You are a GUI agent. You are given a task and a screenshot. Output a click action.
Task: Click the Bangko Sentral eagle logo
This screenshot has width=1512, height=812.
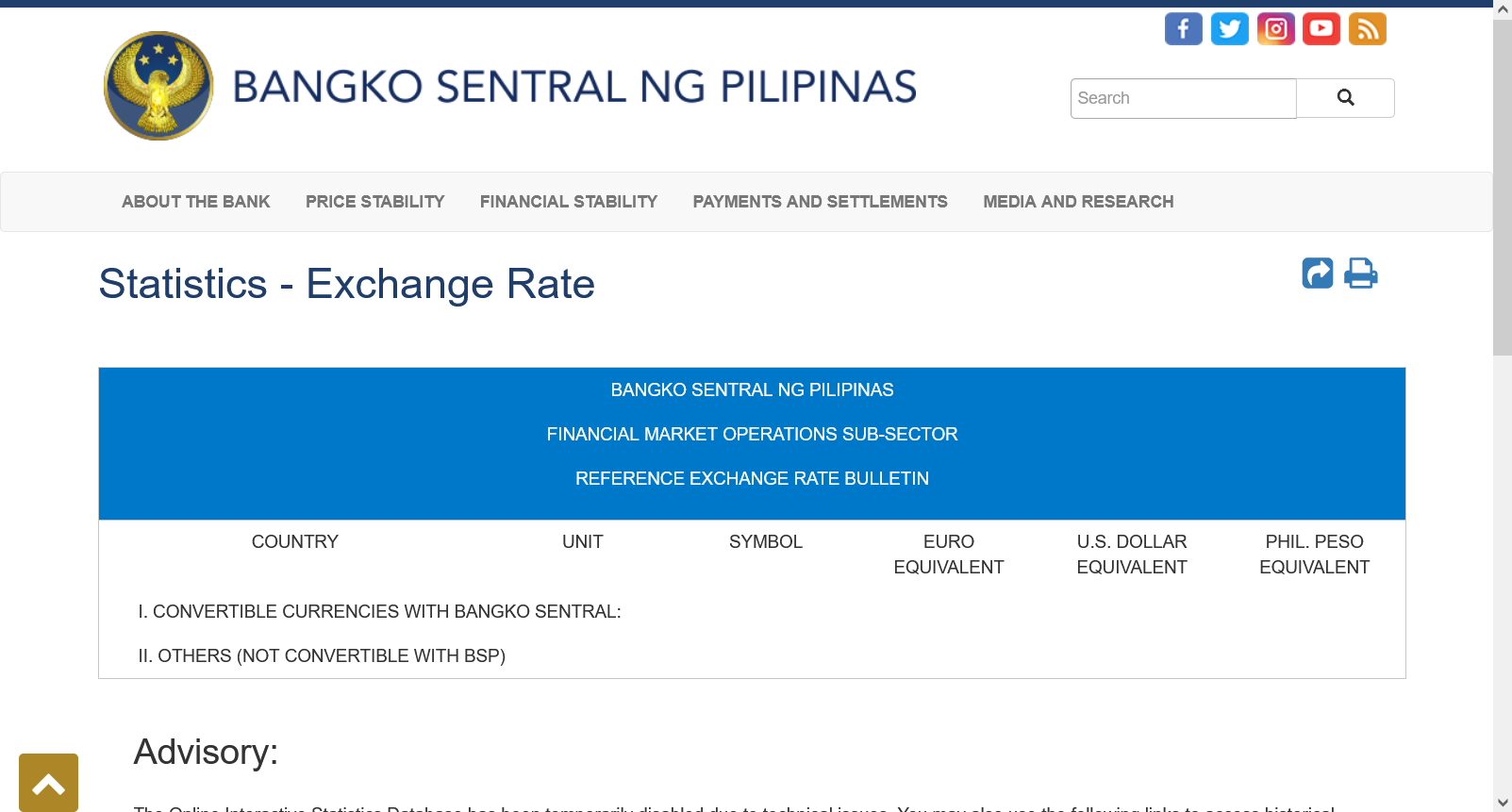click(x=158, y=86)
